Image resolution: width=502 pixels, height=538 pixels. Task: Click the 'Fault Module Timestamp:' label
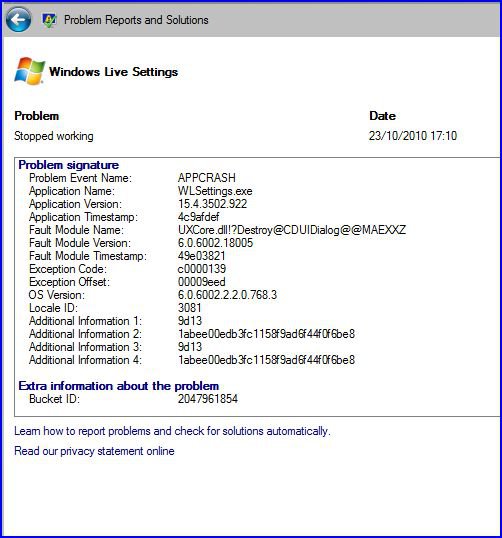(x=87, y=256)
